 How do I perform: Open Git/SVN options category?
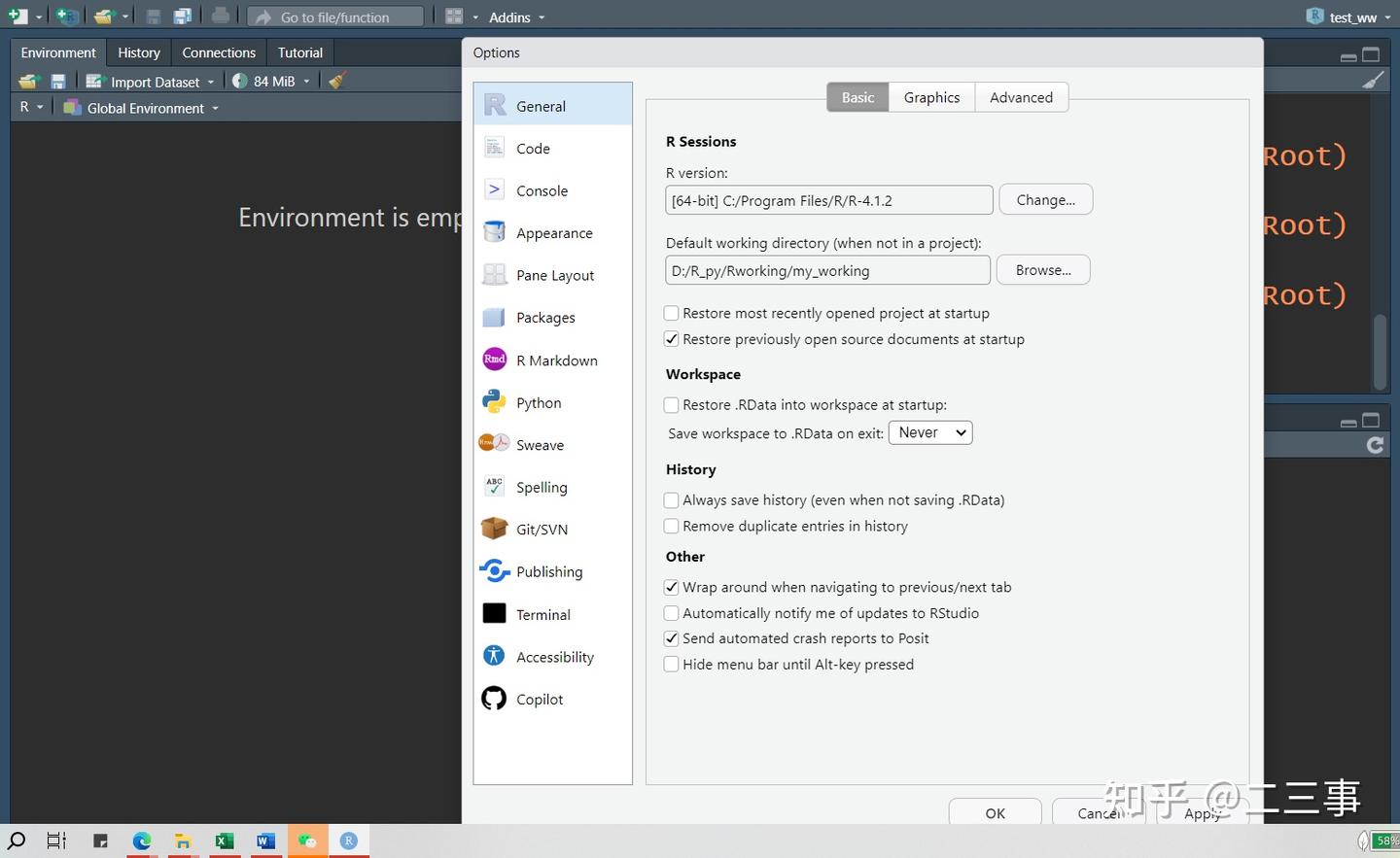pyautogui.click(x=552, y=530)
